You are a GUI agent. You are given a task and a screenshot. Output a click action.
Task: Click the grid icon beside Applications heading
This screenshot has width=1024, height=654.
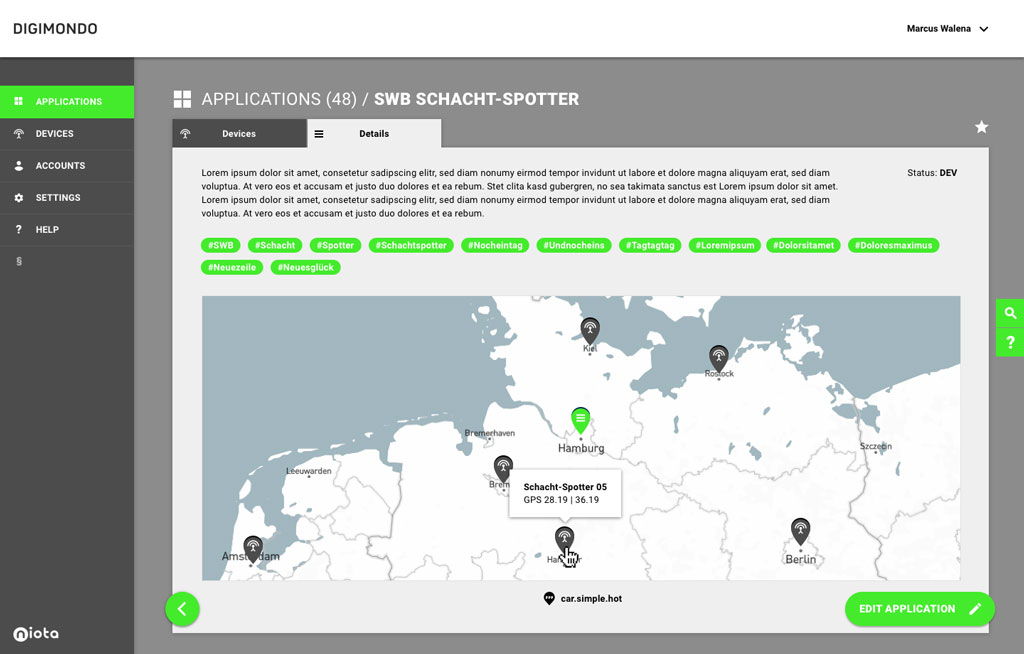click(x=182, y=99)
